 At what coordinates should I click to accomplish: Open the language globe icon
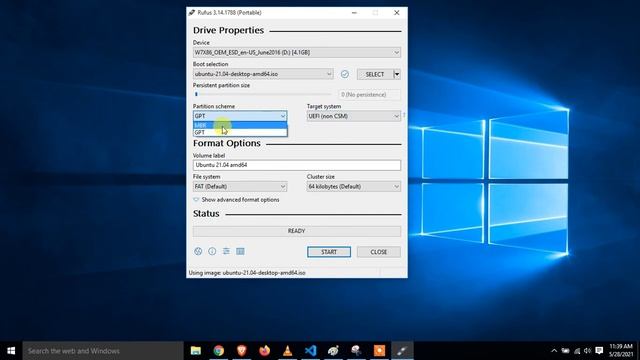(x=198, y=251)
